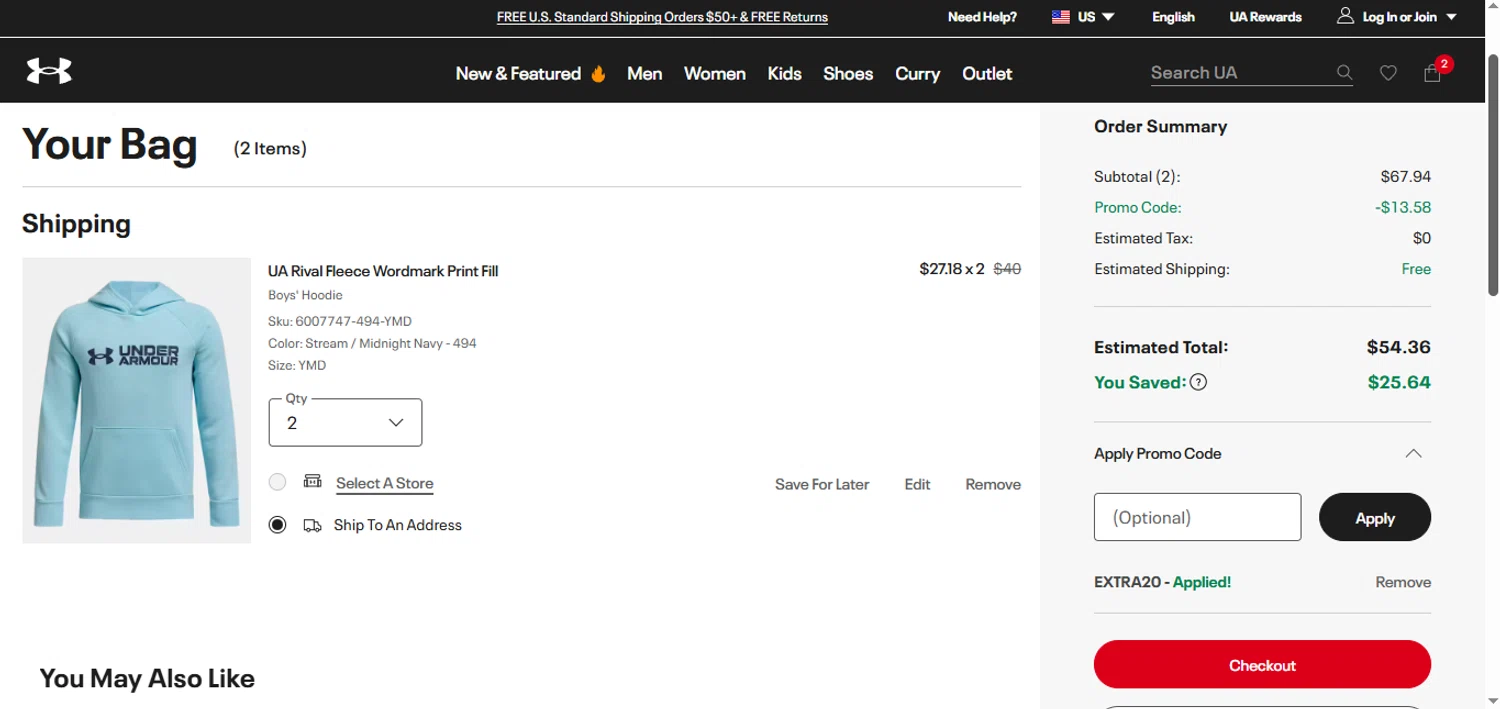
Task: Remove the hoodie from bag
Action: coord(993,484)
